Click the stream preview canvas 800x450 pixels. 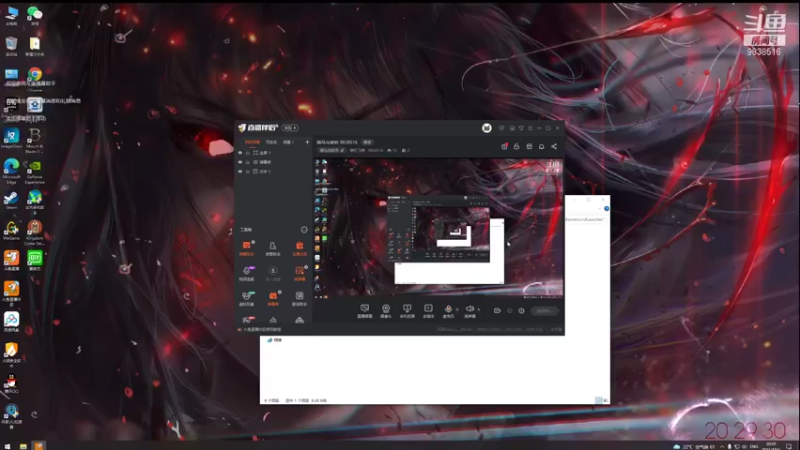tap(439, 228)
